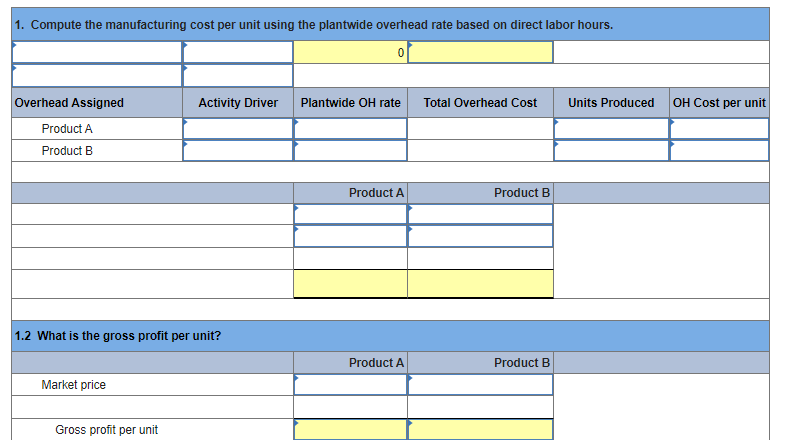Select the Product B cell below Market price
The height and width of the screenshot is (440, 785).
(481, 407)
